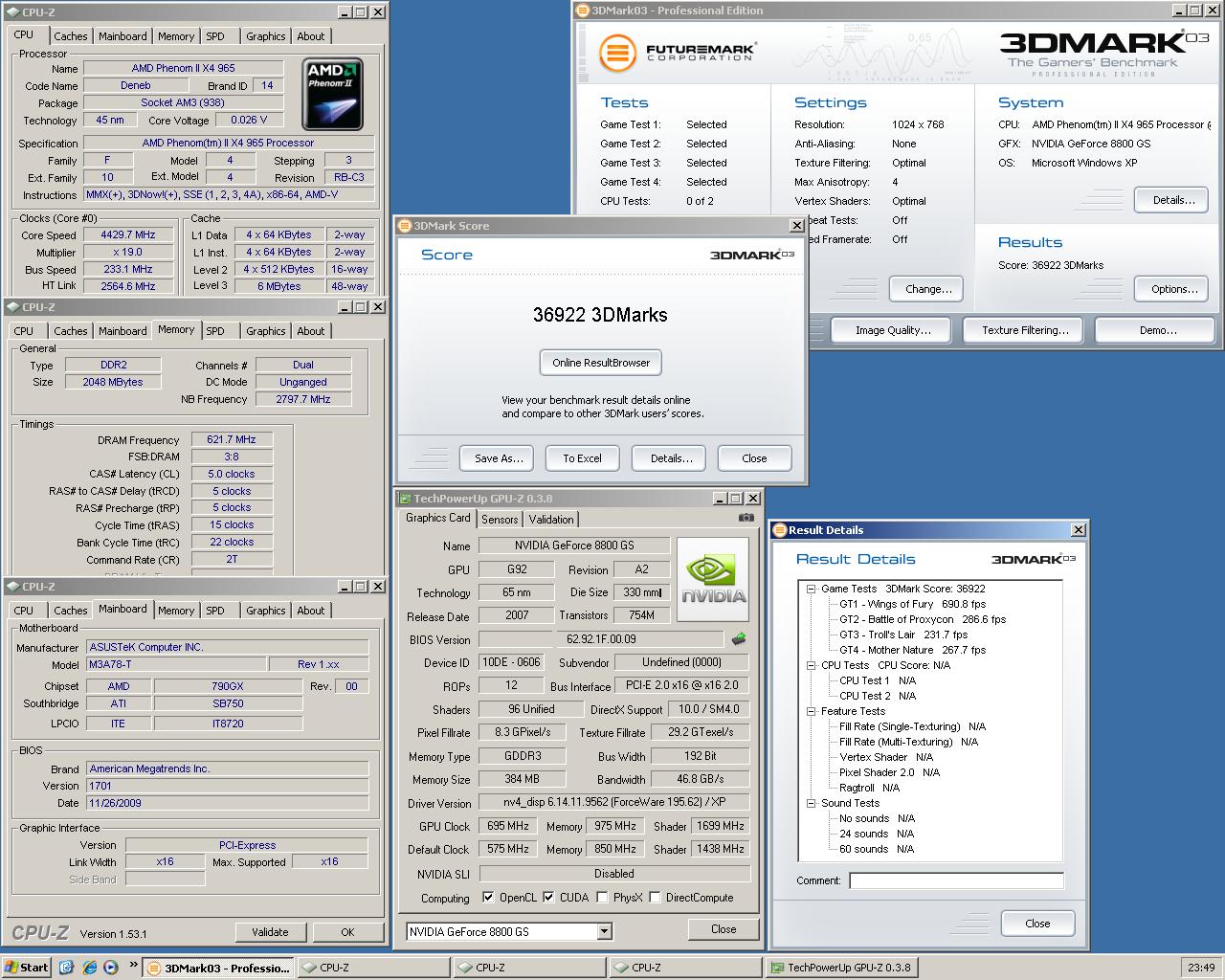Click the Validate button in CPU-Z
1225x980 pixels.
coord(270,932)
